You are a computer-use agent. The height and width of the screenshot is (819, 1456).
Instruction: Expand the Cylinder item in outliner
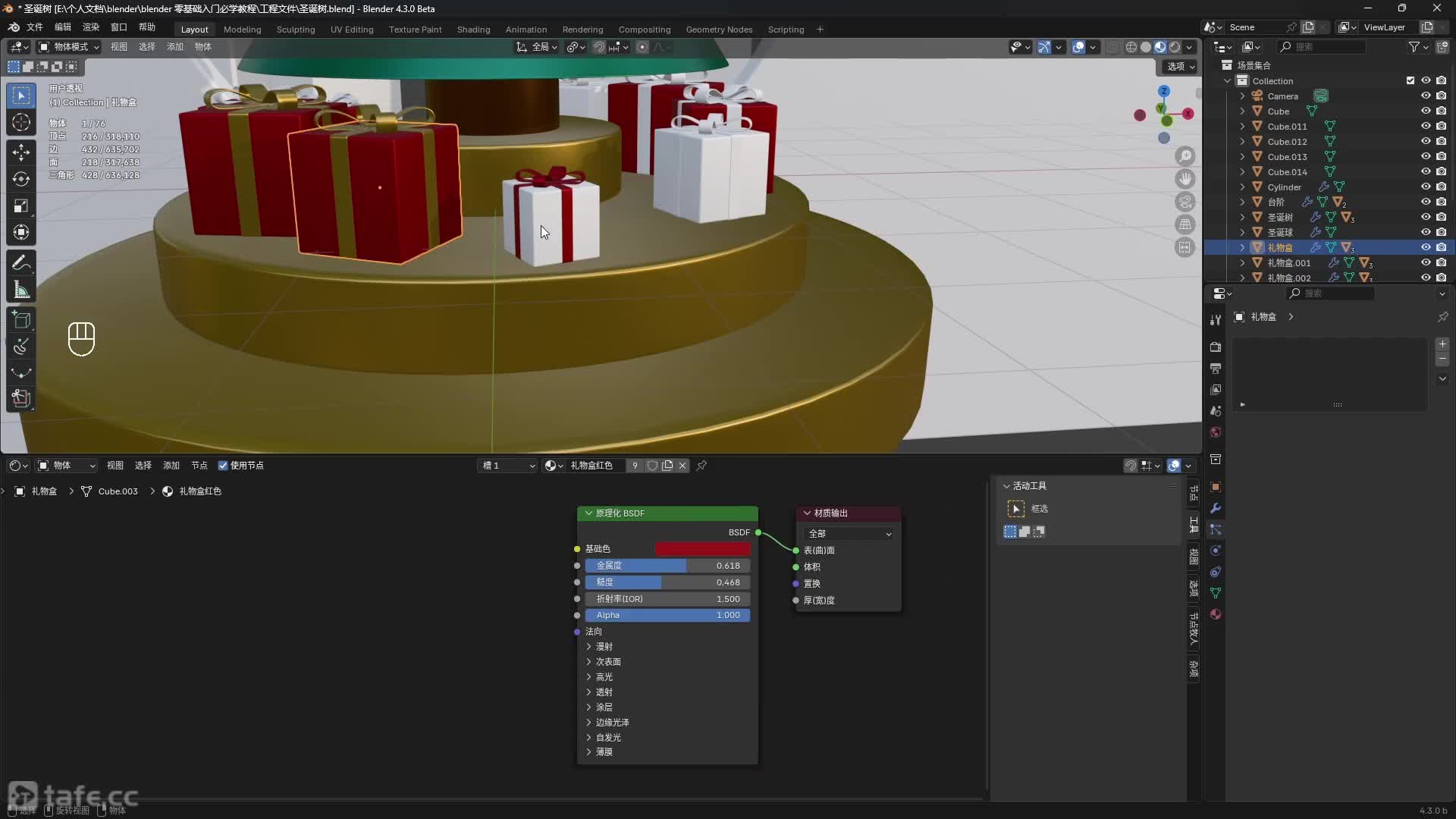click(1242, 187)
